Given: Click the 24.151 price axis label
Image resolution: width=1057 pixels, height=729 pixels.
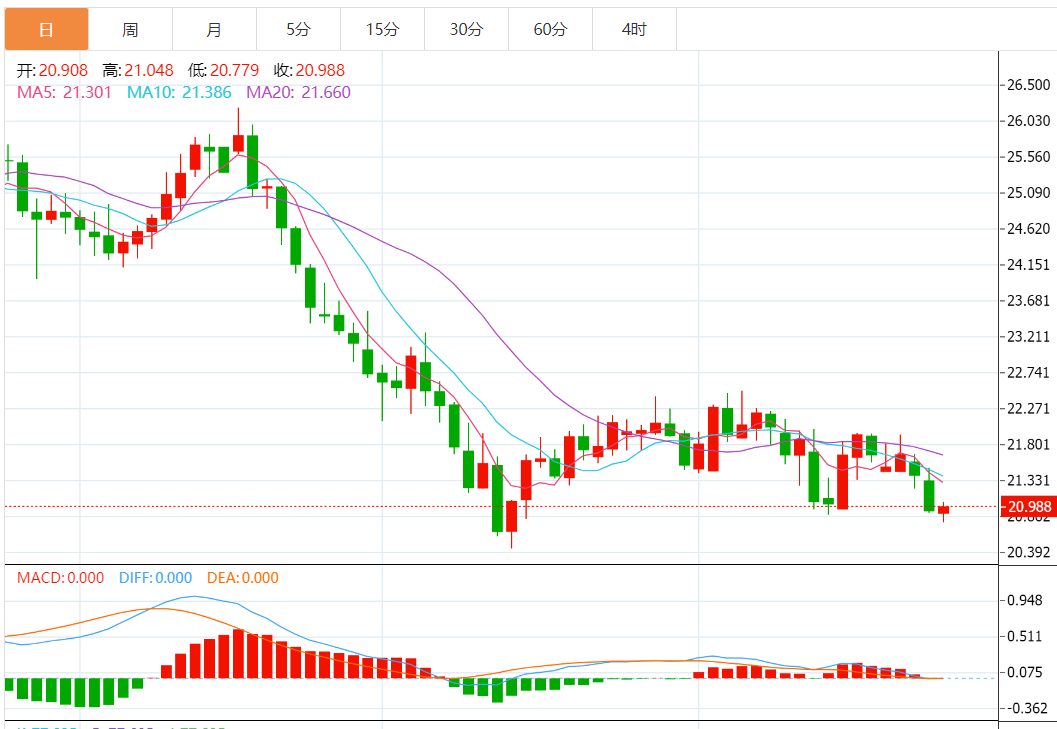Looking at the screenshot, I should click(x=1029, y=265).
